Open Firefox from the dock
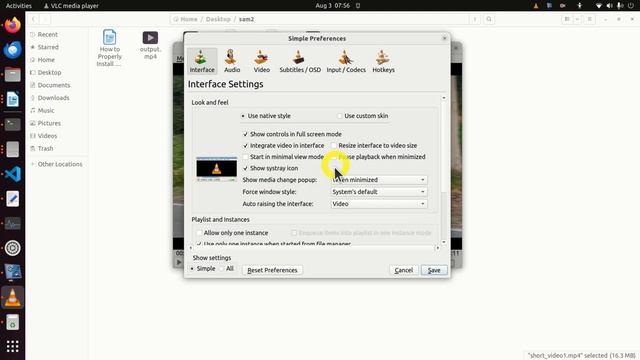640x360 pixels. [13, 25]
